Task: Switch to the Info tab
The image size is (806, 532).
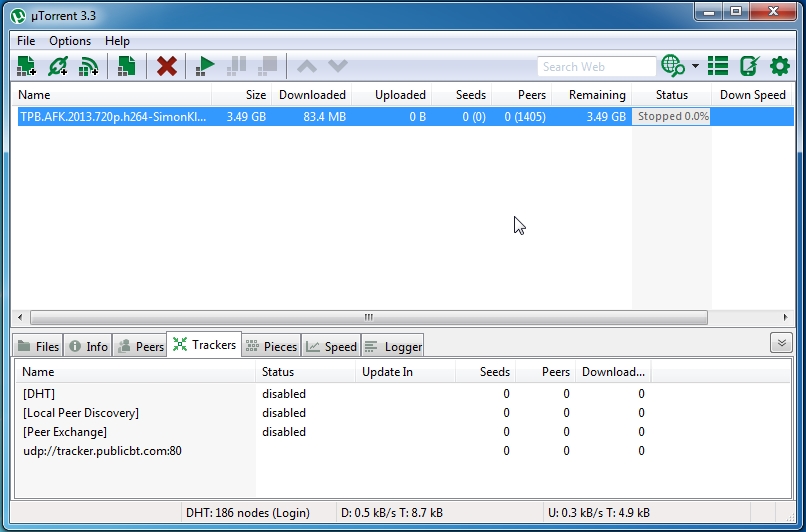Action: click(88, 346)
